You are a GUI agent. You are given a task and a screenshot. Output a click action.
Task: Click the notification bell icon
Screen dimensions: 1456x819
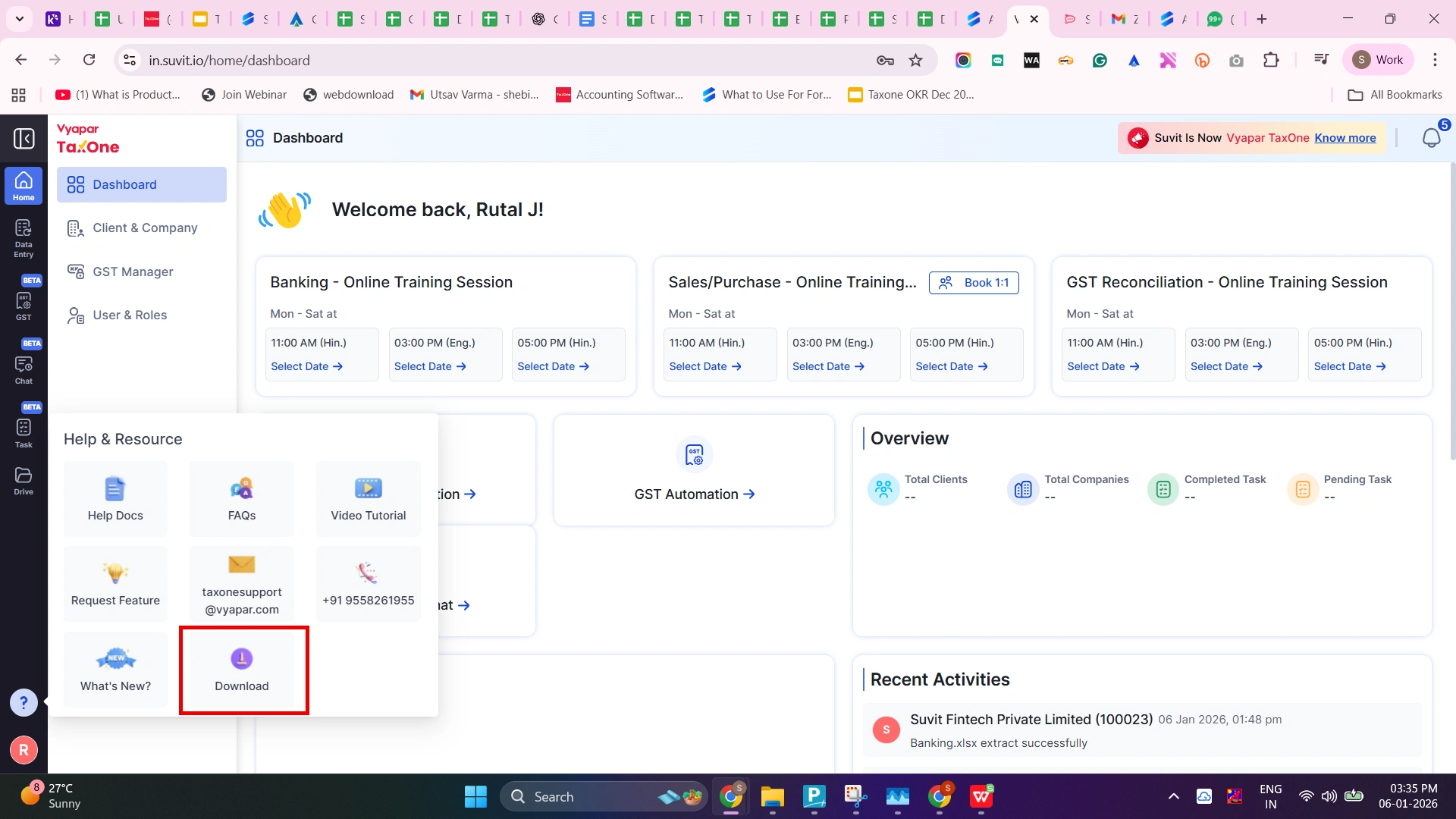pos(1431,138)
